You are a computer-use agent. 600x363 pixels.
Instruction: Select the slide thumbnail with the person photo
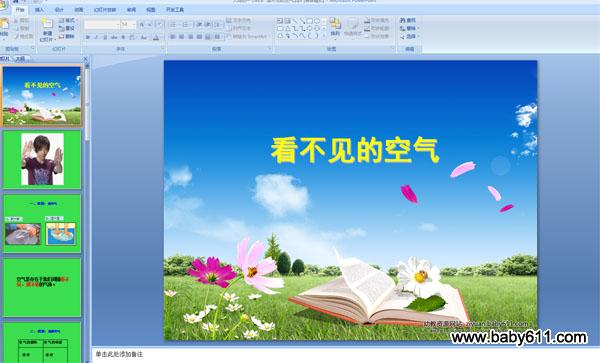42,159
